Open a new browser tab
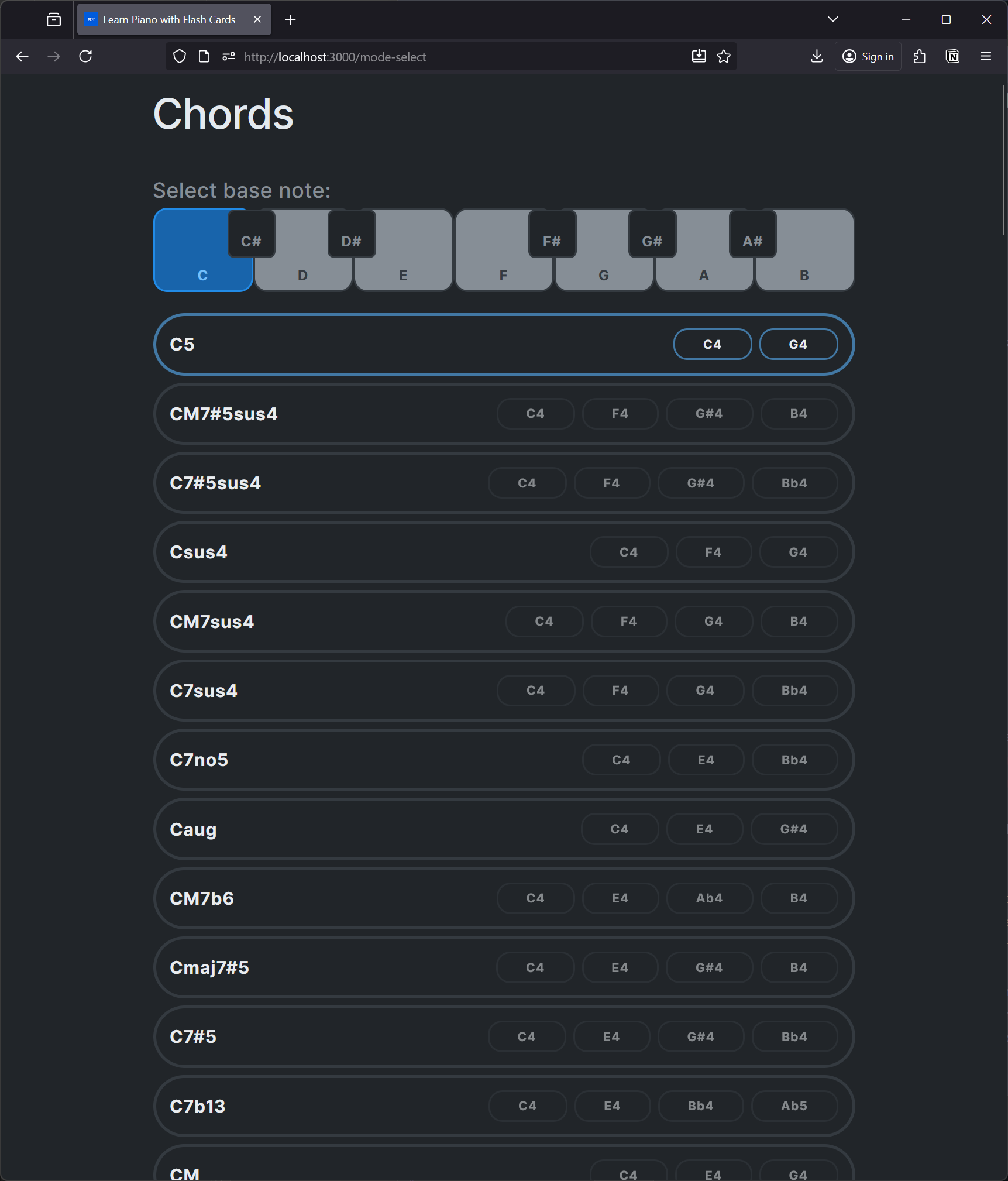Viewport: 1008px width, 1181px height. pyautogui.click(x=290, y=19)
